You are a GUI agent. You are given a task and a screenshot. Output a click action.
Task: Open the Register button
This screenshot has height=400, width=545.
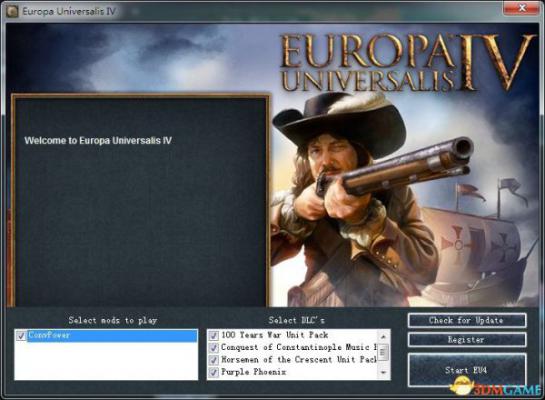466,340
